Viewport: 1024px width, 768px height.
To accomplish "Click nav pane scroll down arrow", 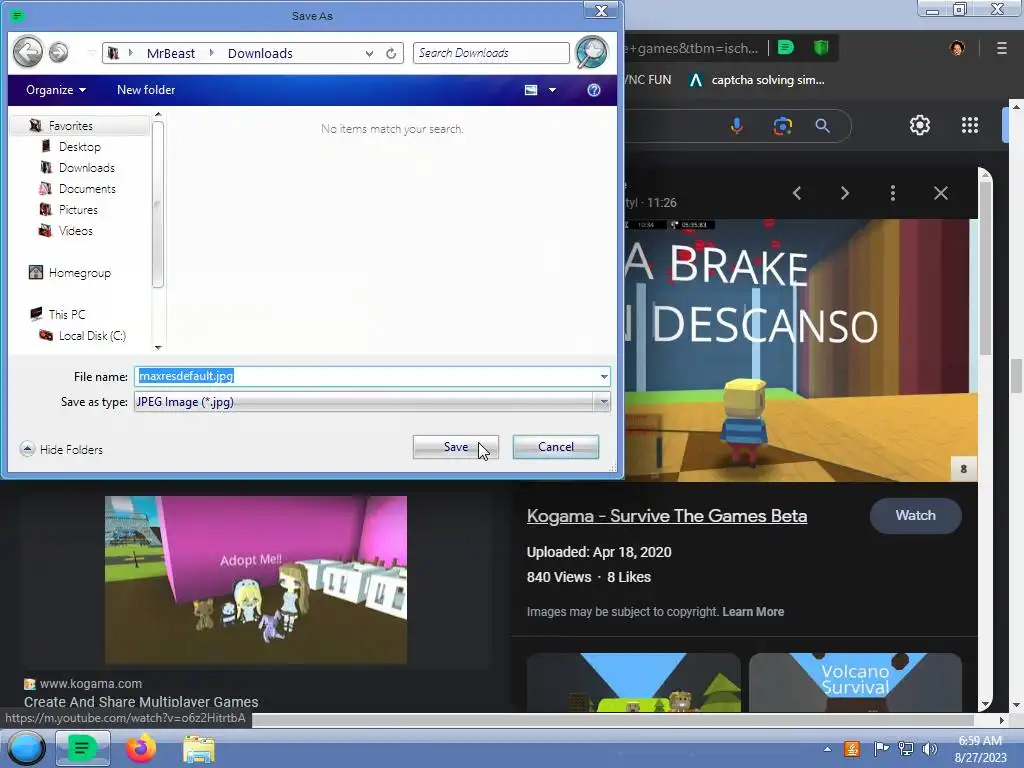I will [x=158, y=347].
